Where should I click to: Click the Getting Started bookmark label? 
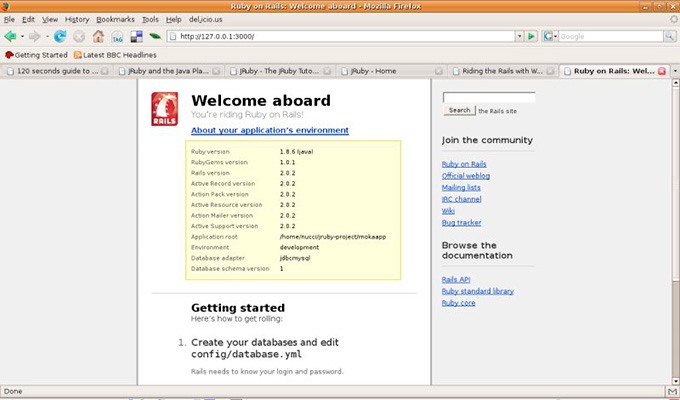[x=41, y=55]
